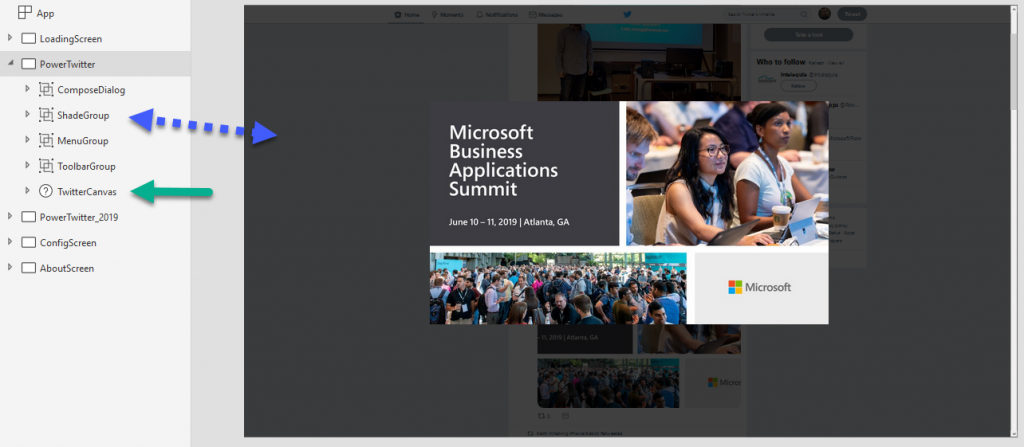Expand the ShadeGroup arrow
This screenshot has width=1024, height=447.
[x=28, y=115]
